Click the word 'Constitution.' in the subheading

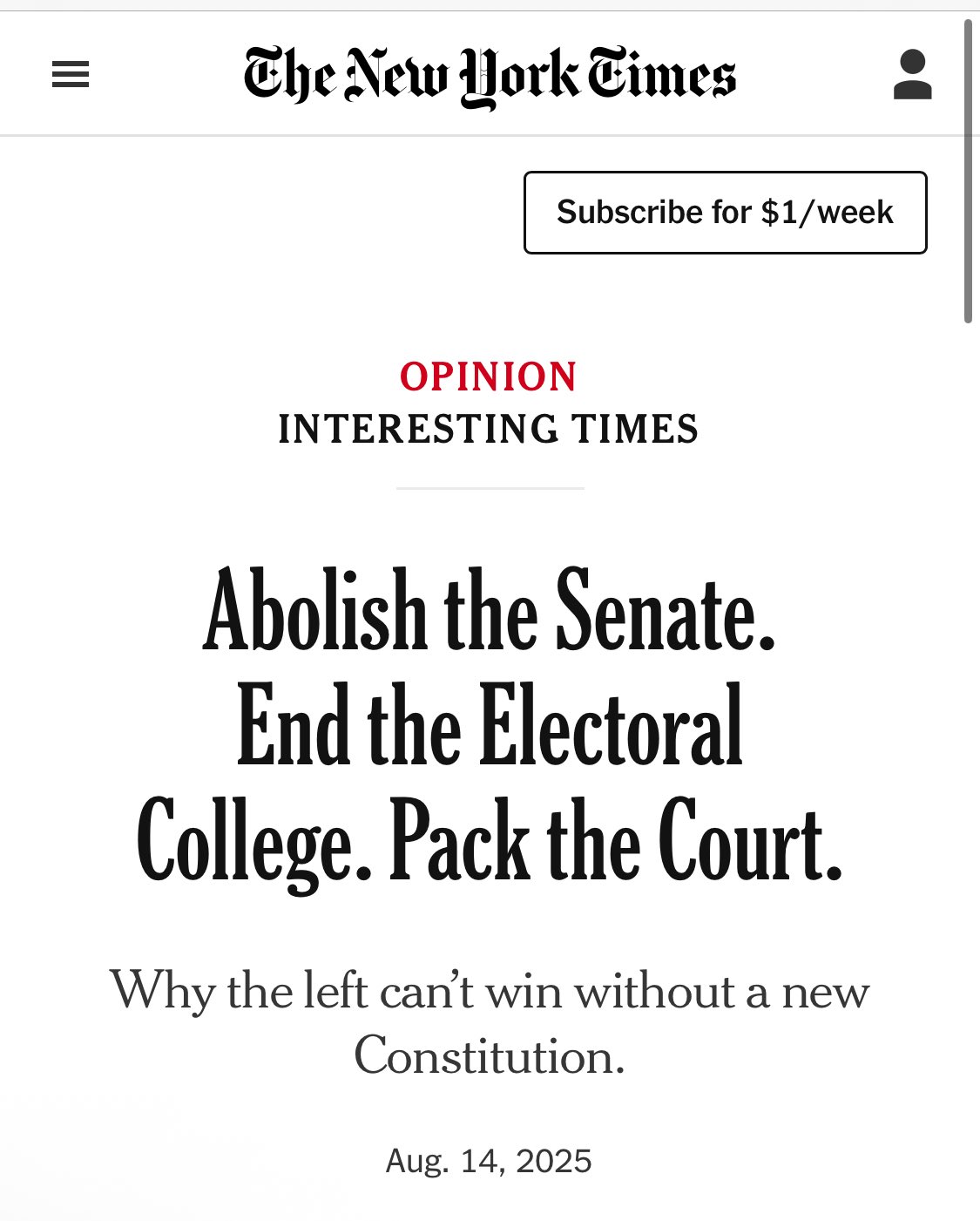(490, 1056)
